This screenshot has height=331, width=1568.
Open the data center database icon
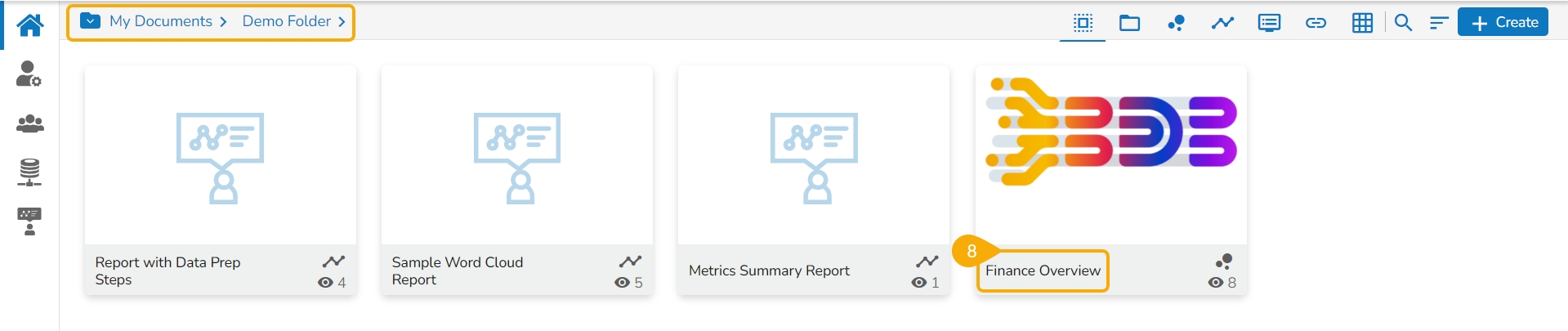tap(29, 172)
